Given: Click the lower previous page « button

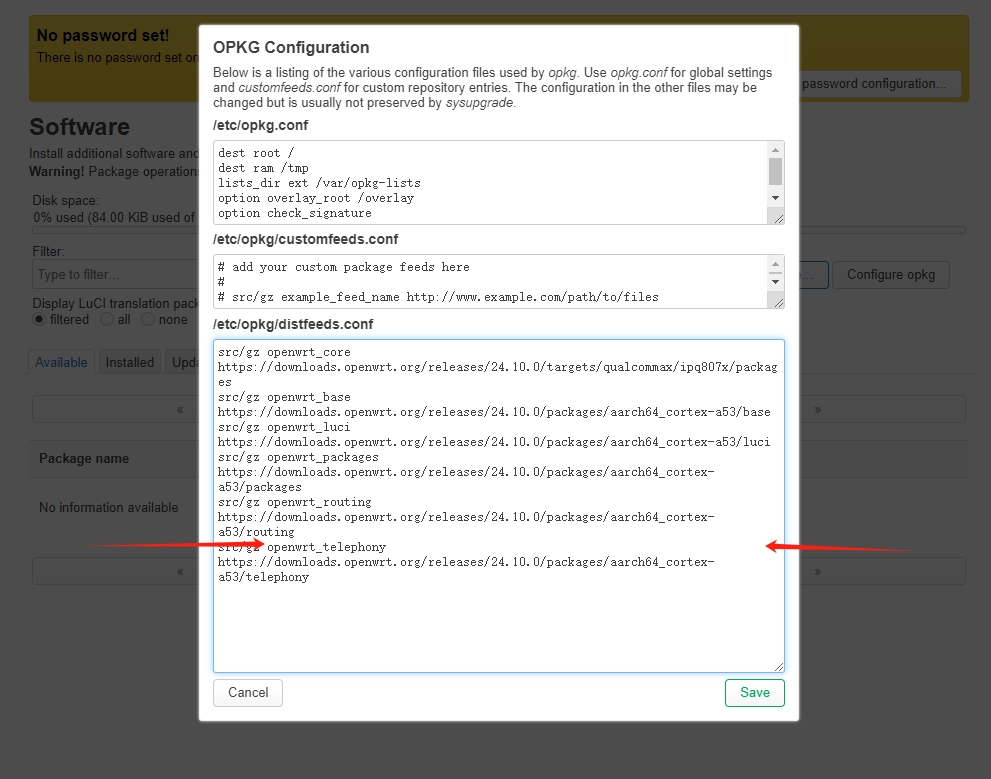Looking at the screenshot, I should pos(179,571).
